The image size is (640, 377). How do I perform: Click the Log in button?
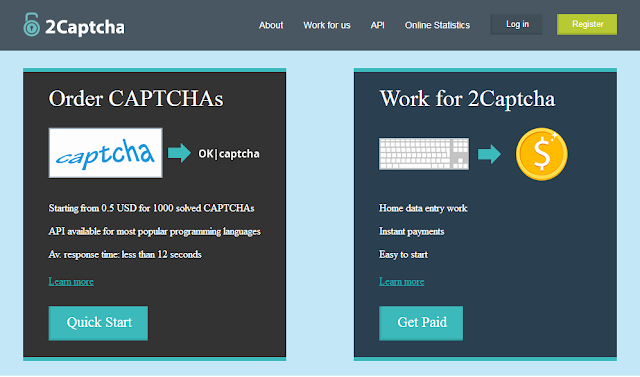point(517,24)
